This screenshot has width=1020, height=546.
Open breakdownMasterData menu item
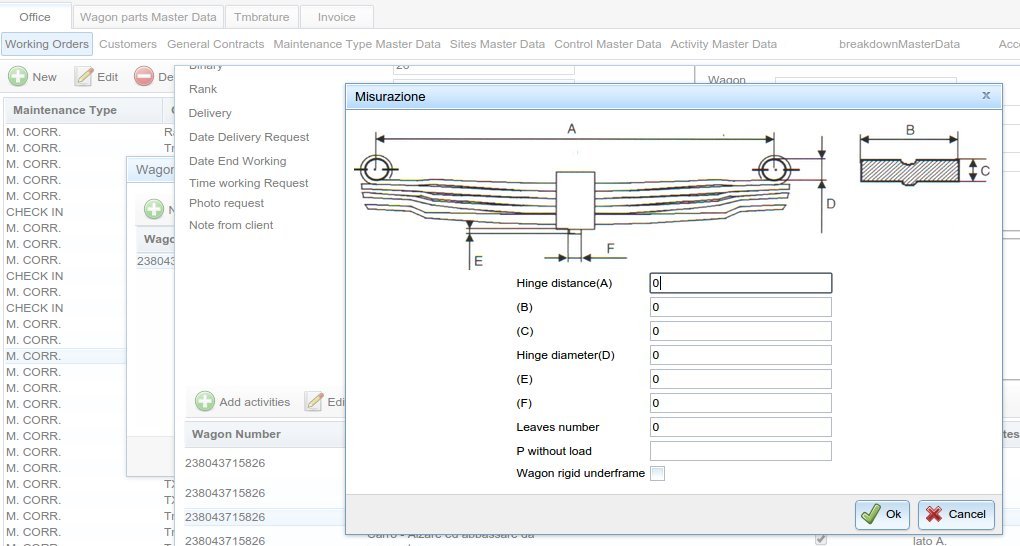(899, 44)
